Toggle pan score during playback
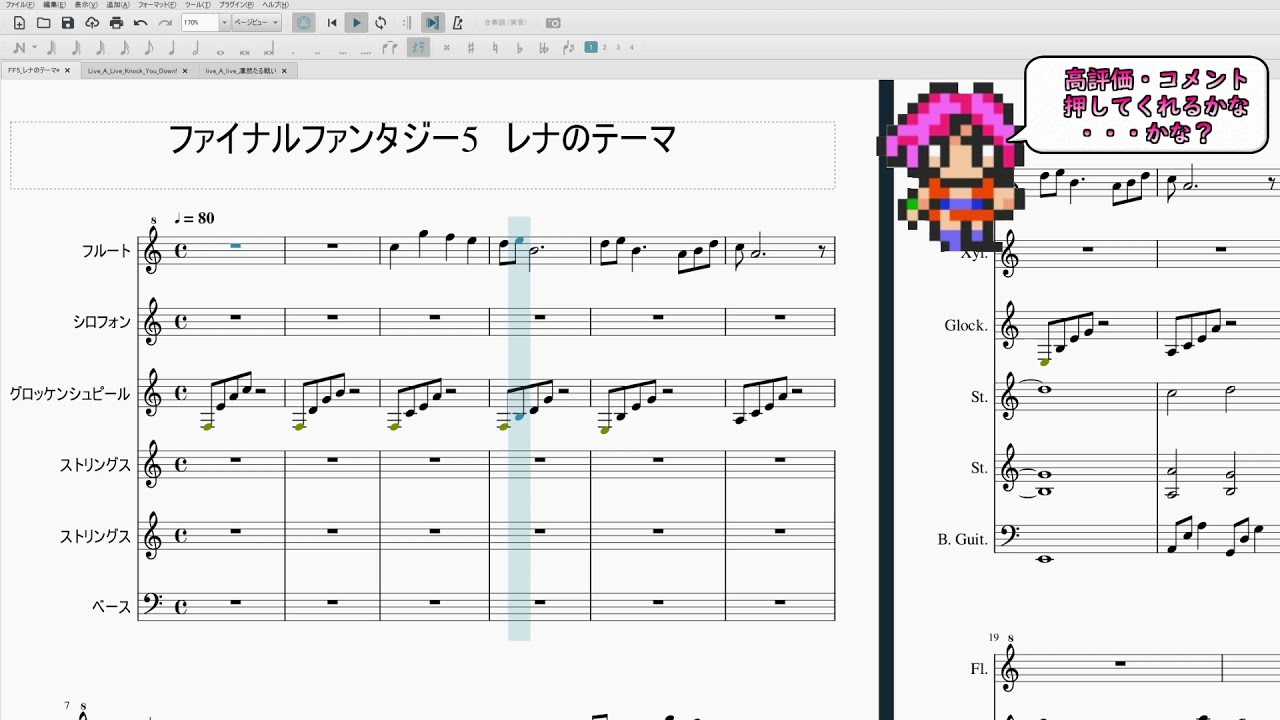This screenshot has height=720, width=1280. pos(432,22)
